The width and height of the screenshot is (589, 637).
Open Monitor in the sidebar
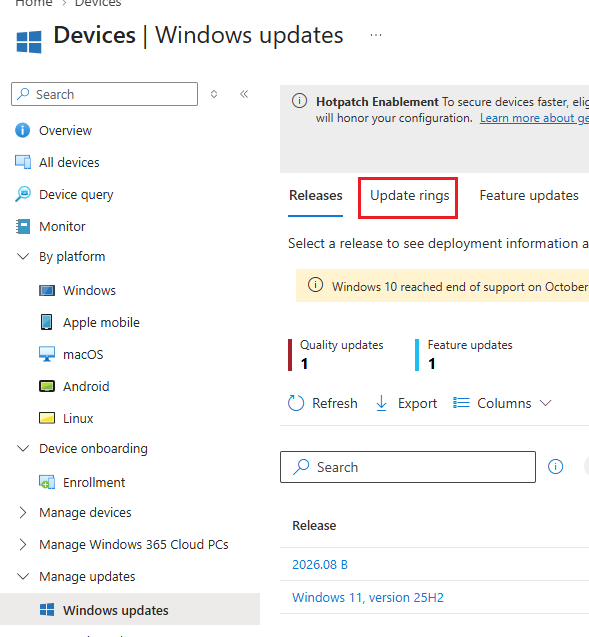pyautogui.click(x=62, y=226)
